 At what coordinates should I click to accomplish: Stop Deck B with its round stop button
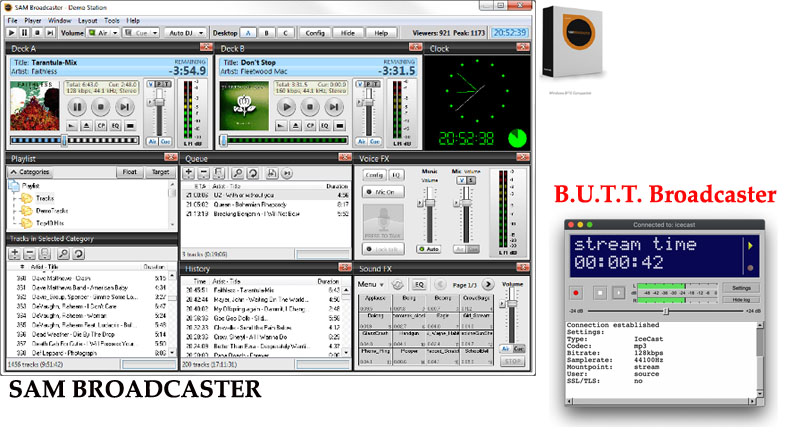(310, 107)
